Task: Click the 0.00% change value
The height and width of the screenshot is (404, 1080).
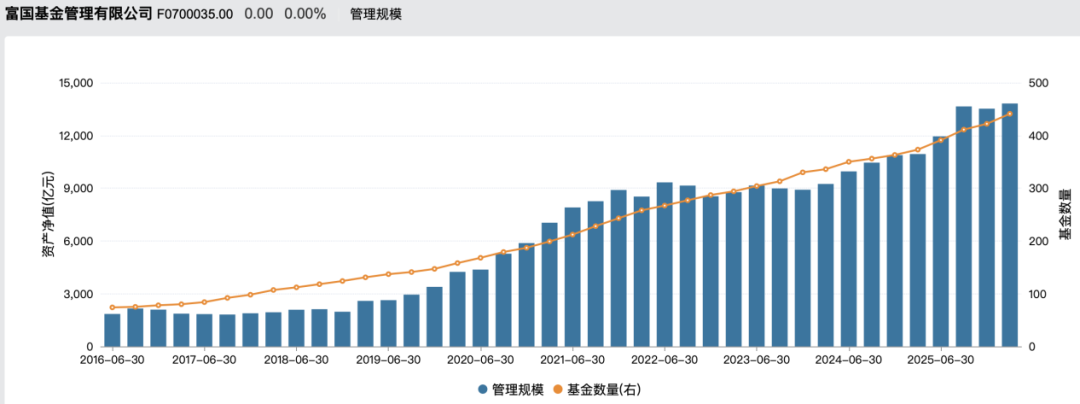Action: pyautogui.click(x=305, y=14)
